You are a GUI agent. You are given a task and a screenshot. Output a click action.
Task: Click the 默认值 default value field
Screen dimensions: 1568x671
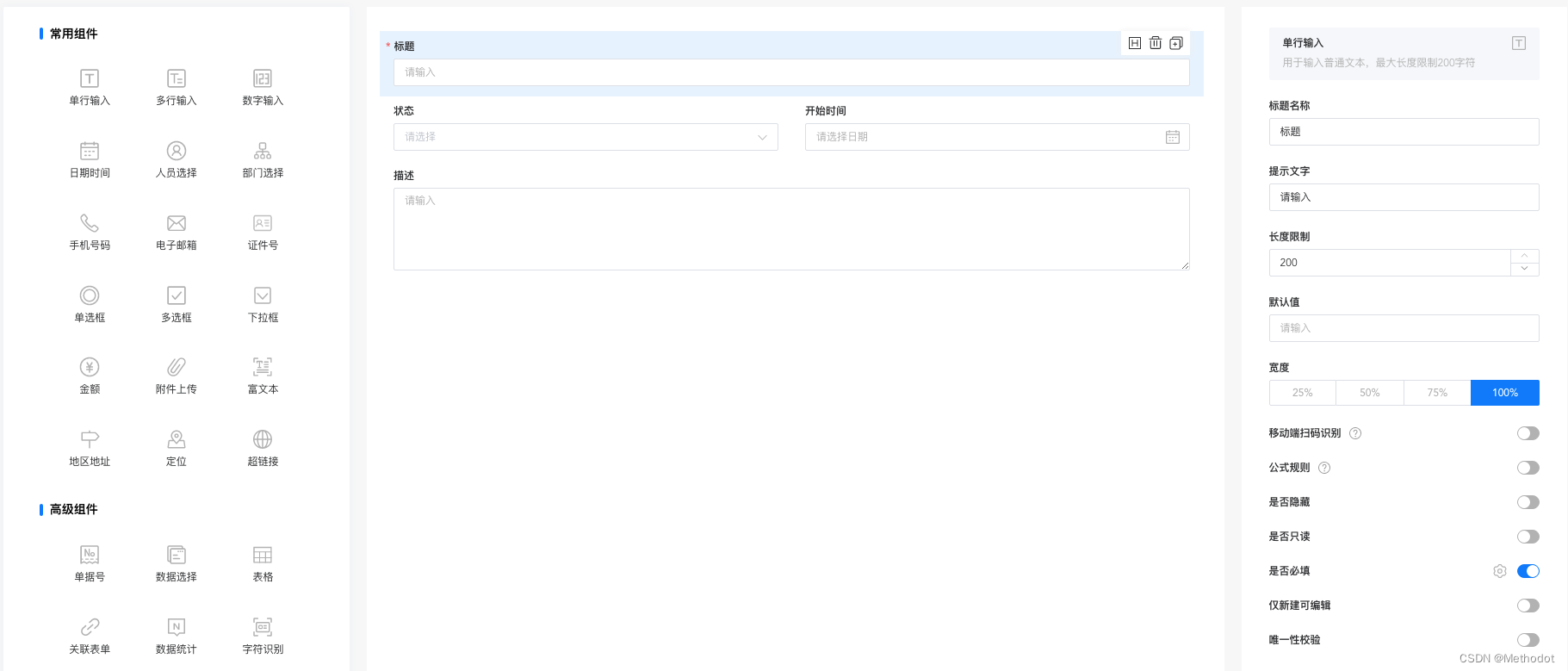point(1404,328)
